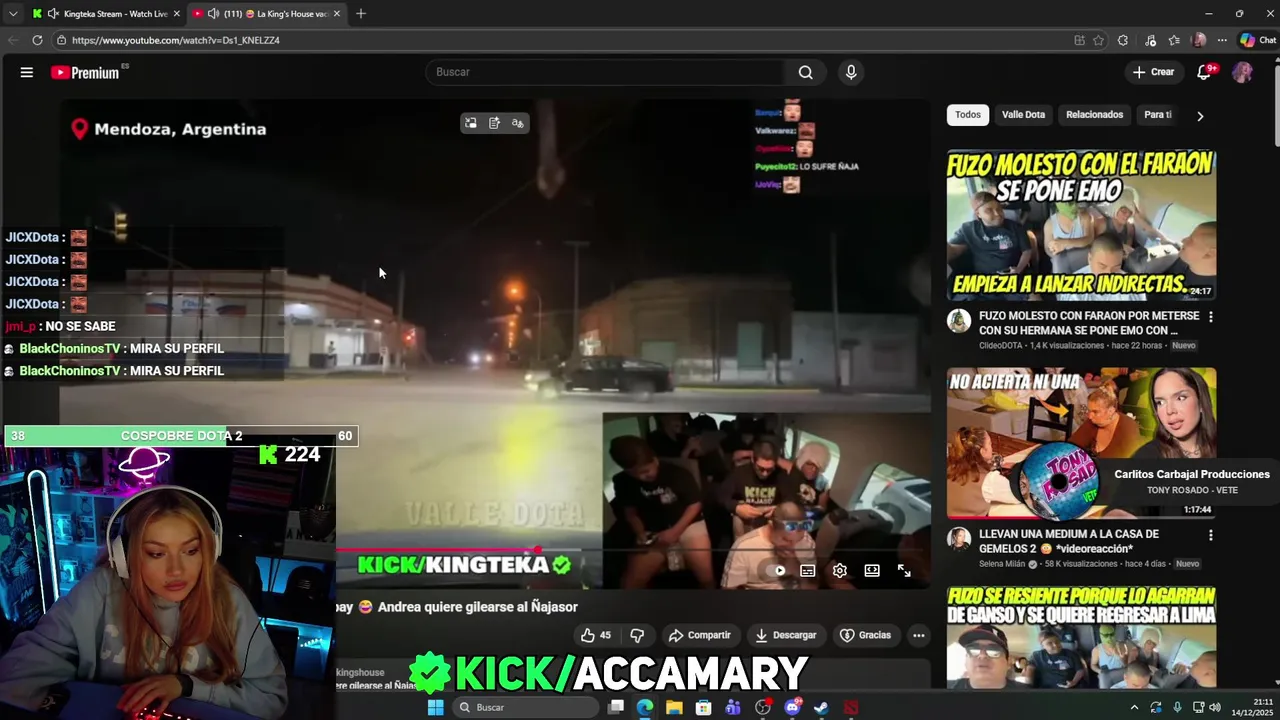Viewport: 1280px width, 720px height.
Task: Open the Fuzo molesto con el Faraon thumbnail
Action: pos(1081,225)
